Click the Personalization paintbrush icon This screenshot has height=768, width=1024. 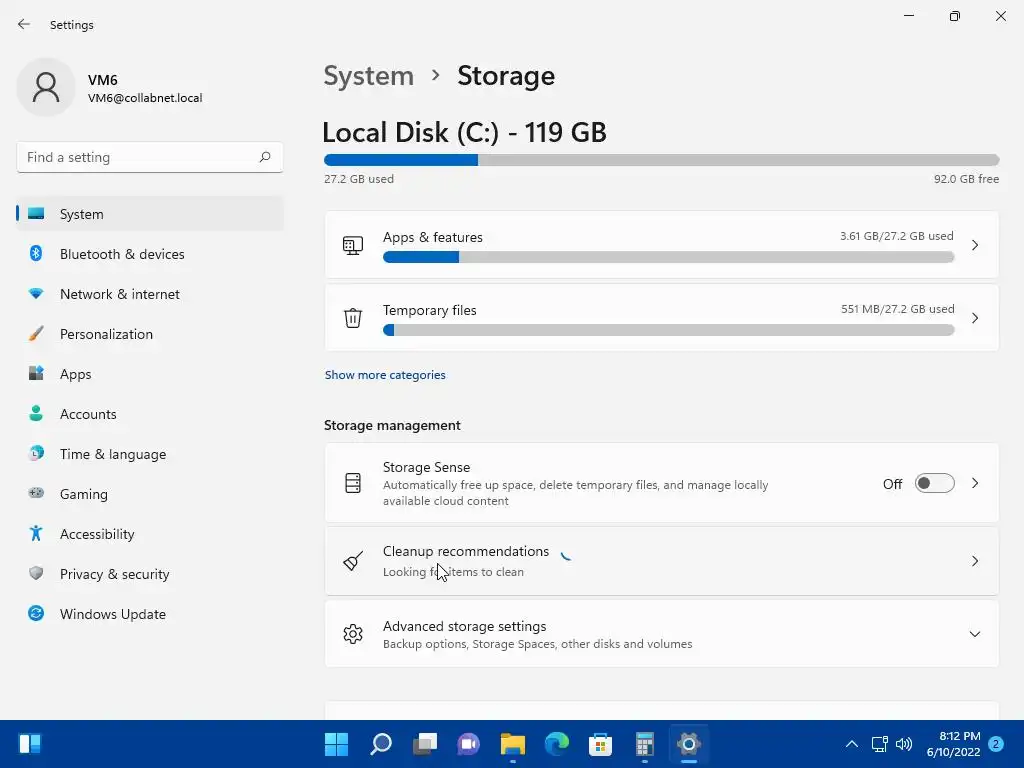pos(36,334)
